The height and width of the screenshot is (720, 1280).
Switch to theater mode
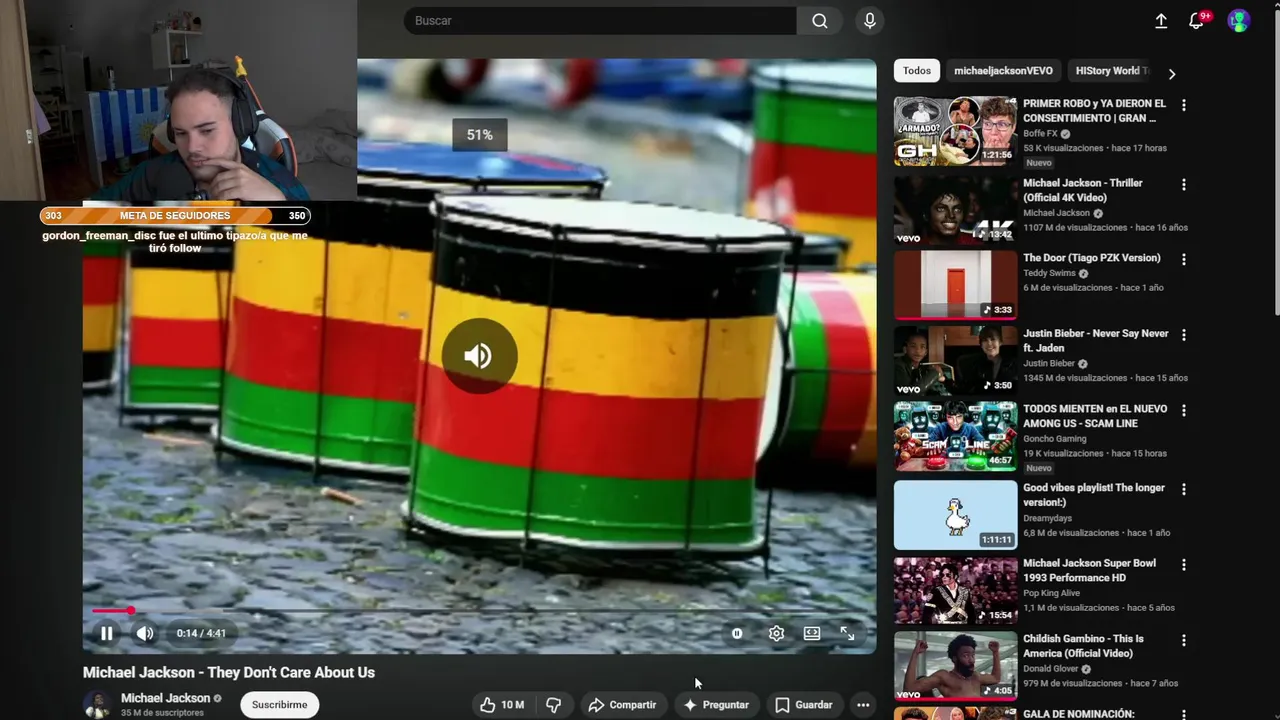pyautogui.click(x=812, y=633)
